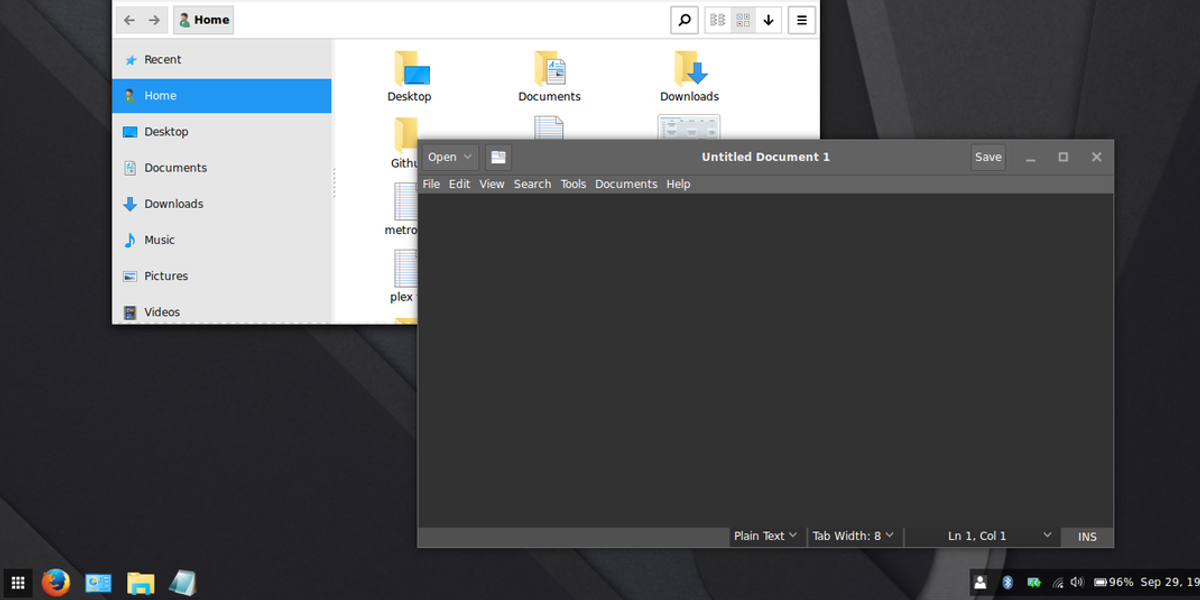Select the Github folder in Home

tap(405, 135)
